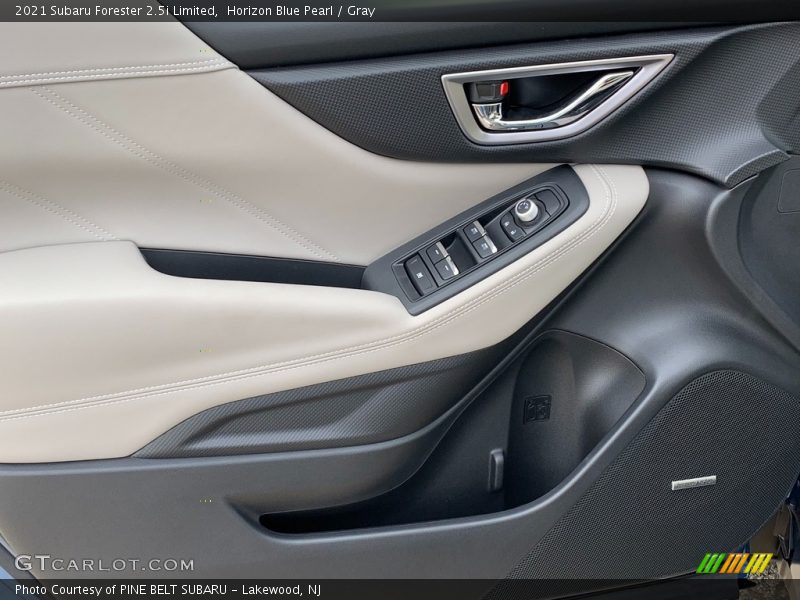The image size is (800, 600).
Task: Click the red door lock tab
Action: click(504, 89)
